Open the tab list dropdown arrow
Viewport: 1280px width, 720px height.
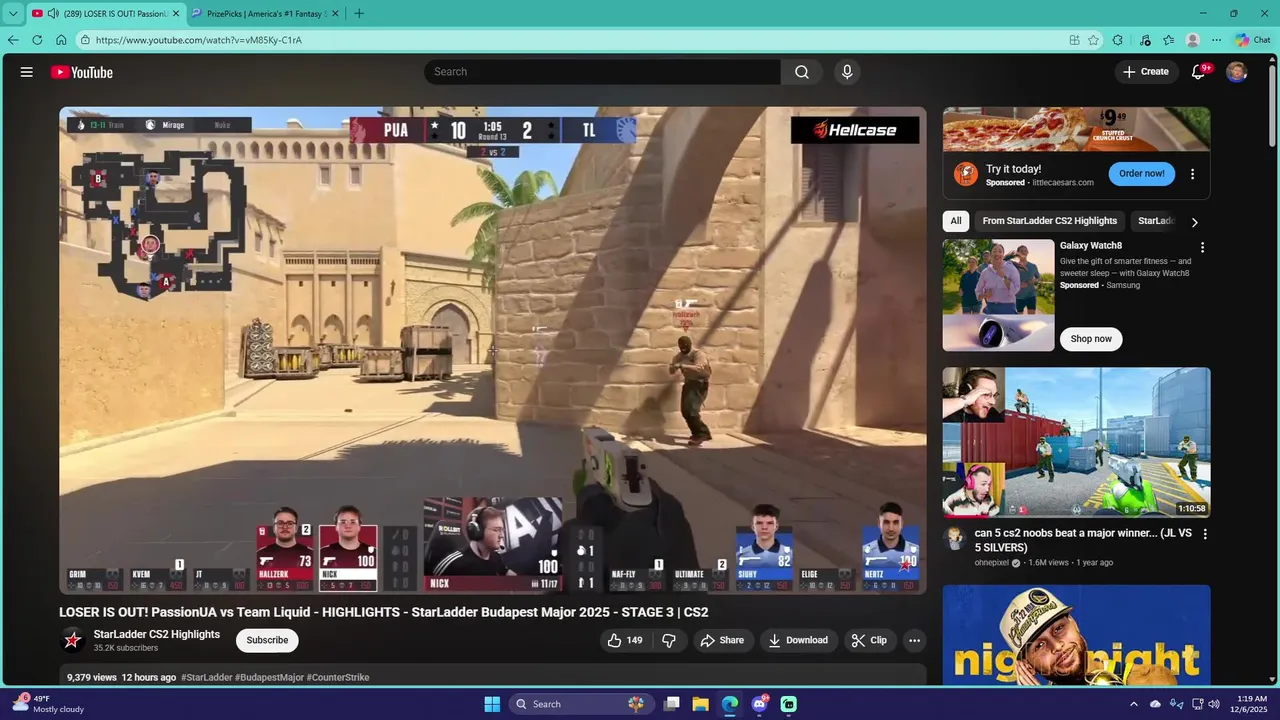pos(13,13)
